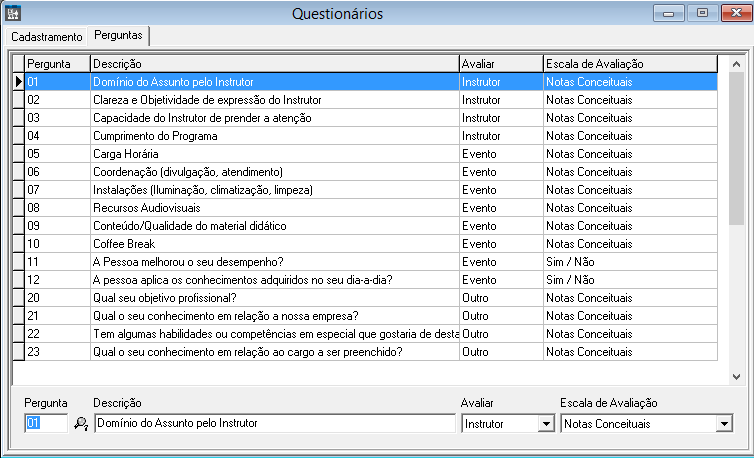This screenshot has width=754, height=458.
Task: Click 'Notas Conceituais' cell of question 21
Action: pos(630,316)
